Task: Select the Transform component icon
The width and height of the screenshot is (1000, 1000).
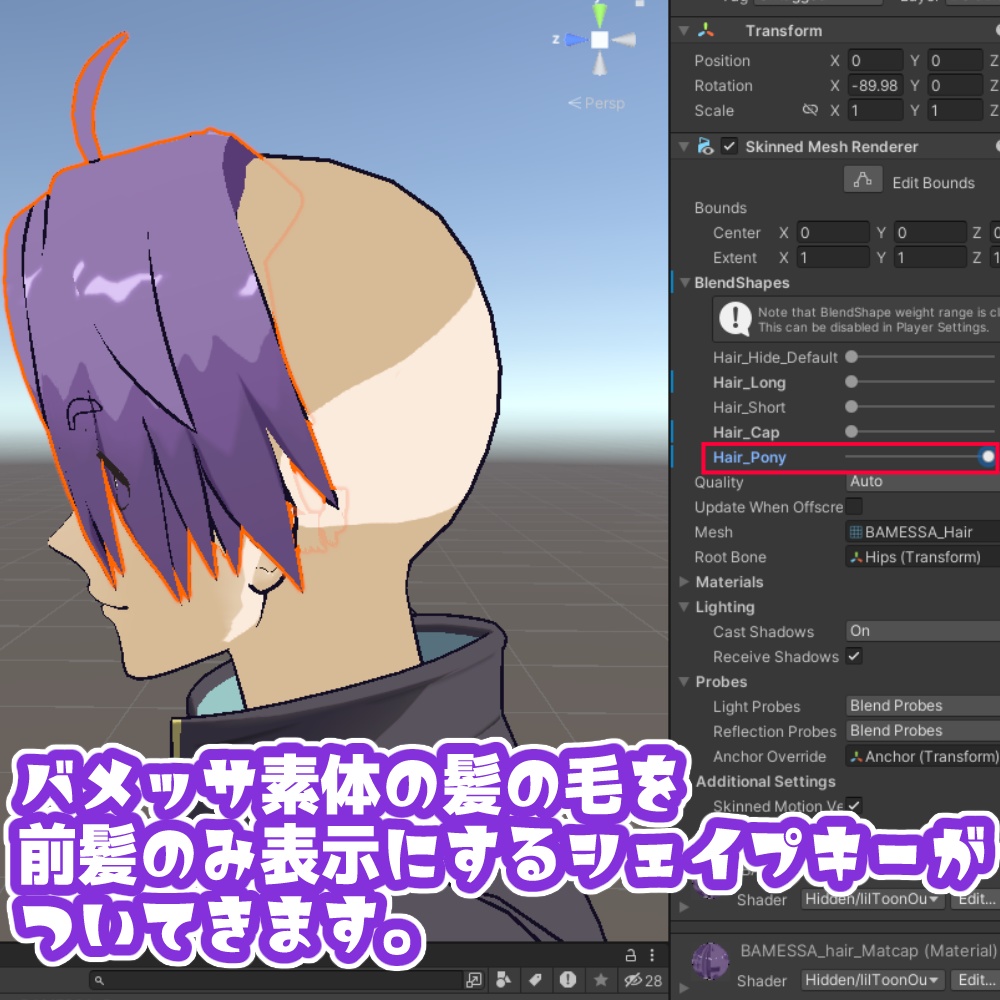Action: [703, 30]
